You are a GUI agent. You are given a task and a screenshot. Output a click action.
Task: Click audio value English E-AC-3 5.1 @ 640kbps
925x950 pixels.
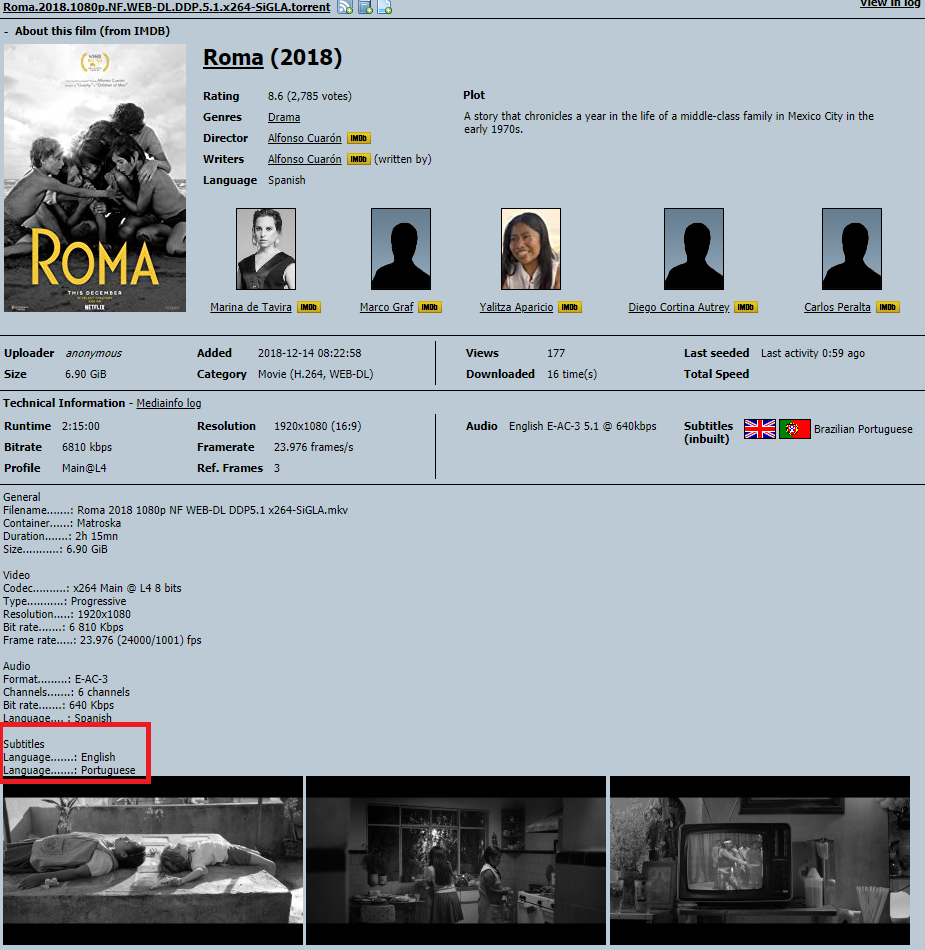coord(583,427)
